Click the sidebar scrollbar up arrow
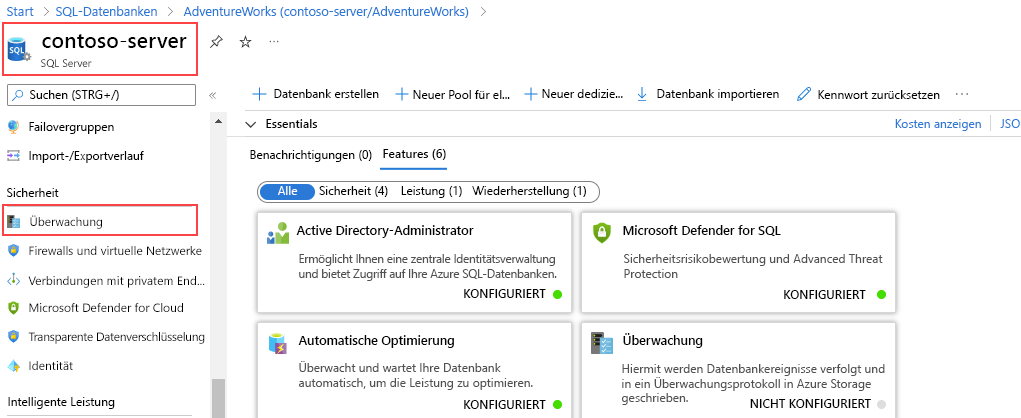The width and height of the screenshot is (1021, 418). point(218,122)
